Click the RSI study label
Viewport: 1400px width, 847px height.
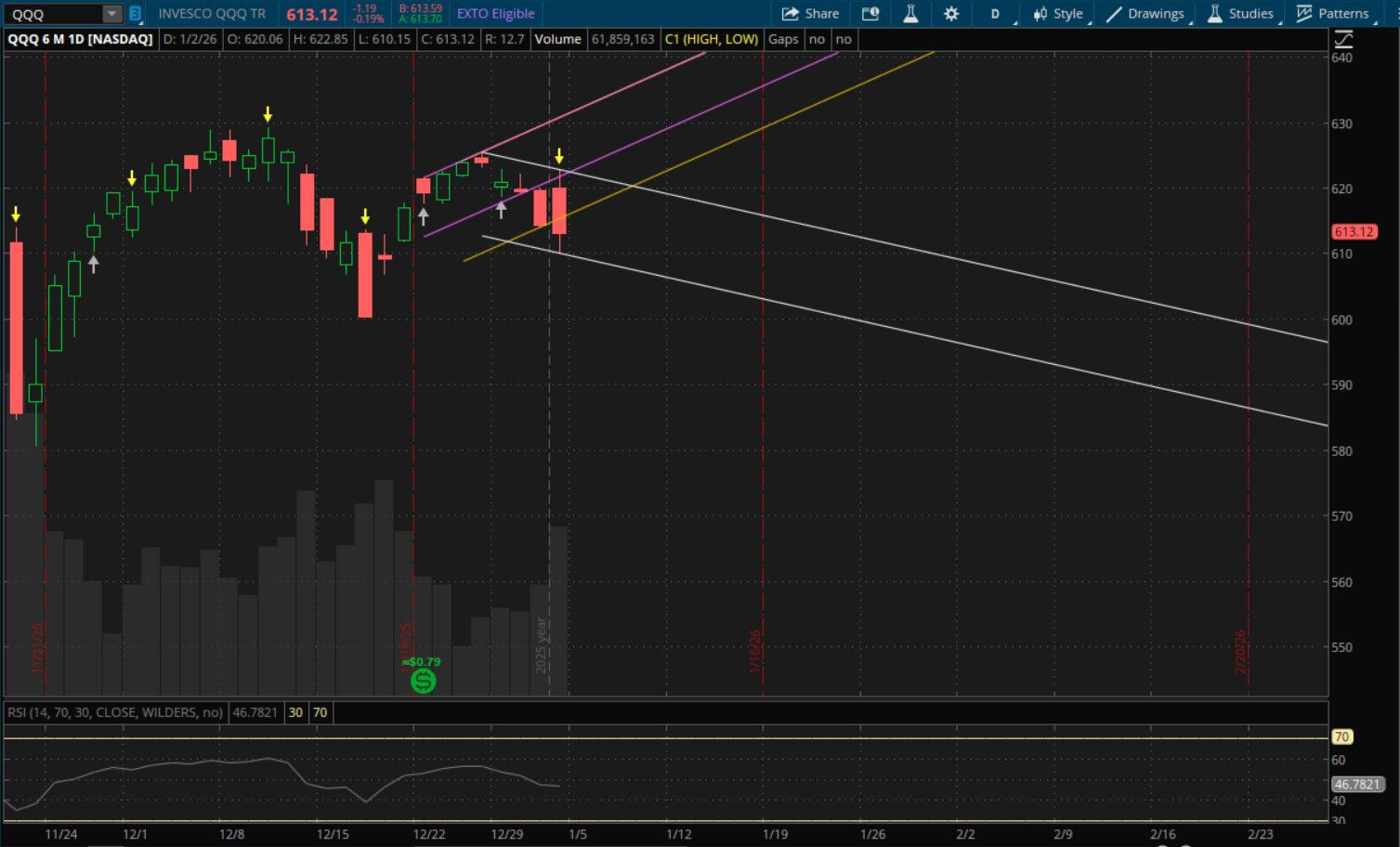(115, 712)
